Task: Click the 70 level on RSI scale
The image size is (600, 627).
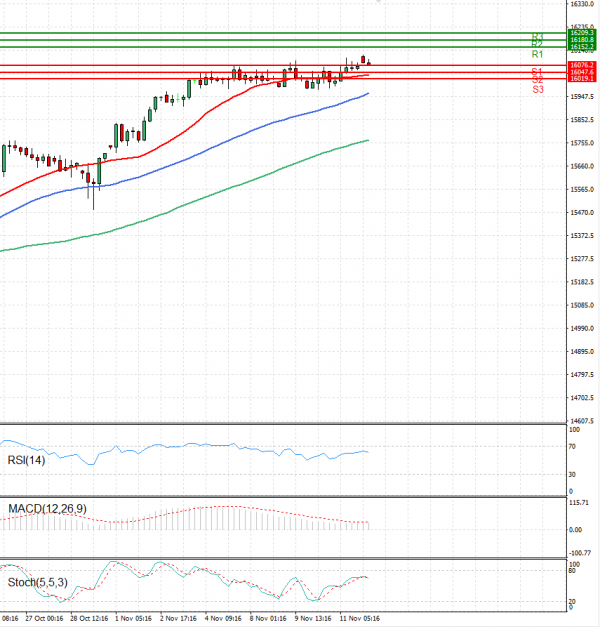Action: pos(572,447)
